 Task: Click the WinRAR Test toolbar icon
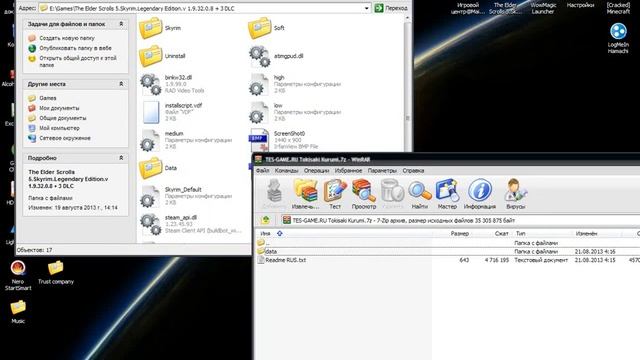pyautogui.click(x=335, y=194)
